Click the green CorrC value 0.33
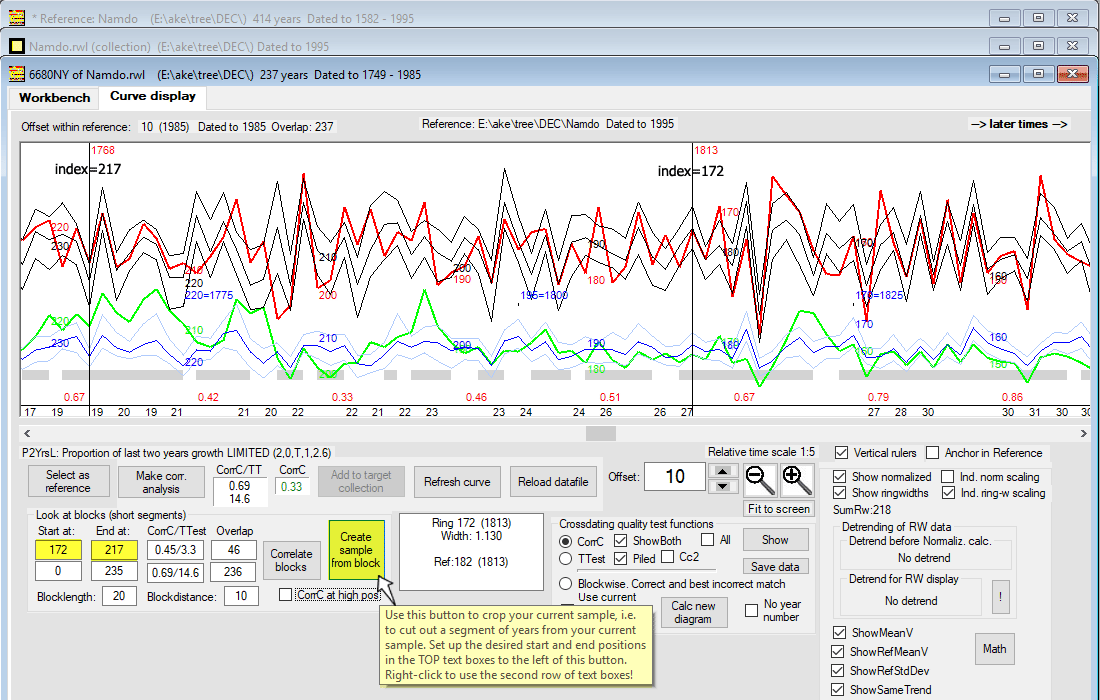The width and height of the screenshot is (1100, 700). tap(291, 487)
